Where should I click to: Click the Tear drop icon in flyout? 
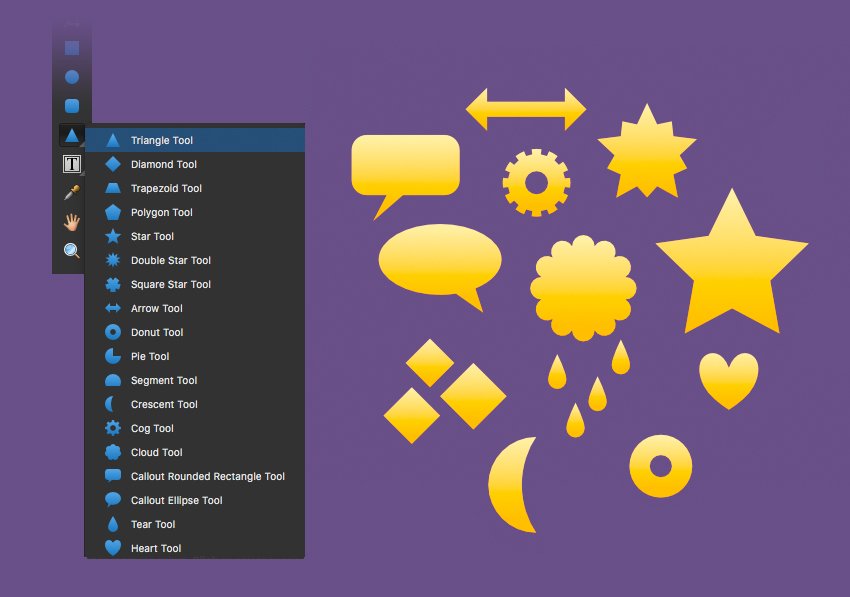pyautogui.click(x=113, y=524)
